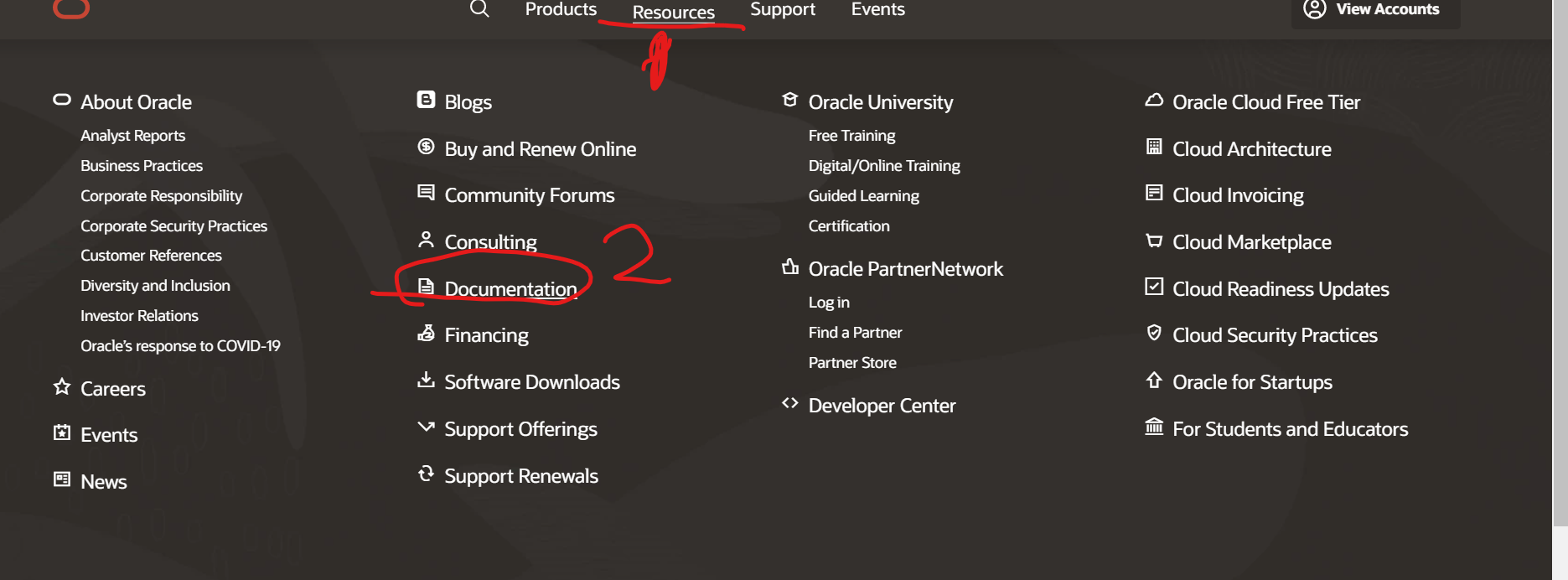Open Oracle Cloud Free Tier link text
This screenshot has width=1568, height=580.
(1266, 102)
